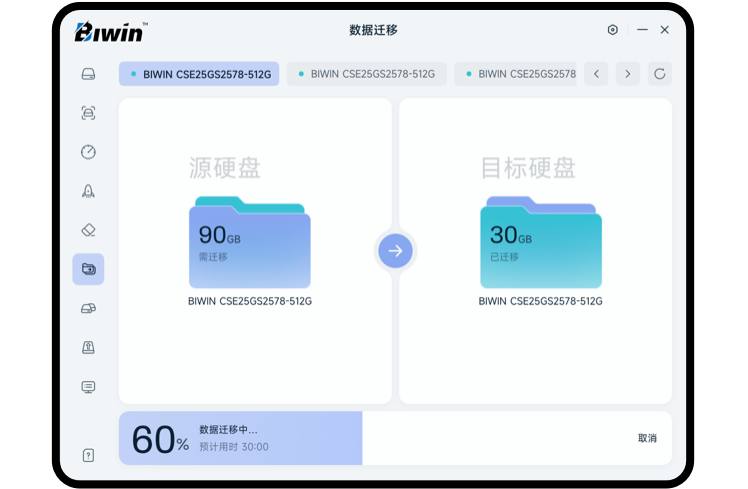This screenshot has height=489, width=748.
Task: Select the first BIWIN CSE25GS2578-512G tab
Action: pos(199,74)
